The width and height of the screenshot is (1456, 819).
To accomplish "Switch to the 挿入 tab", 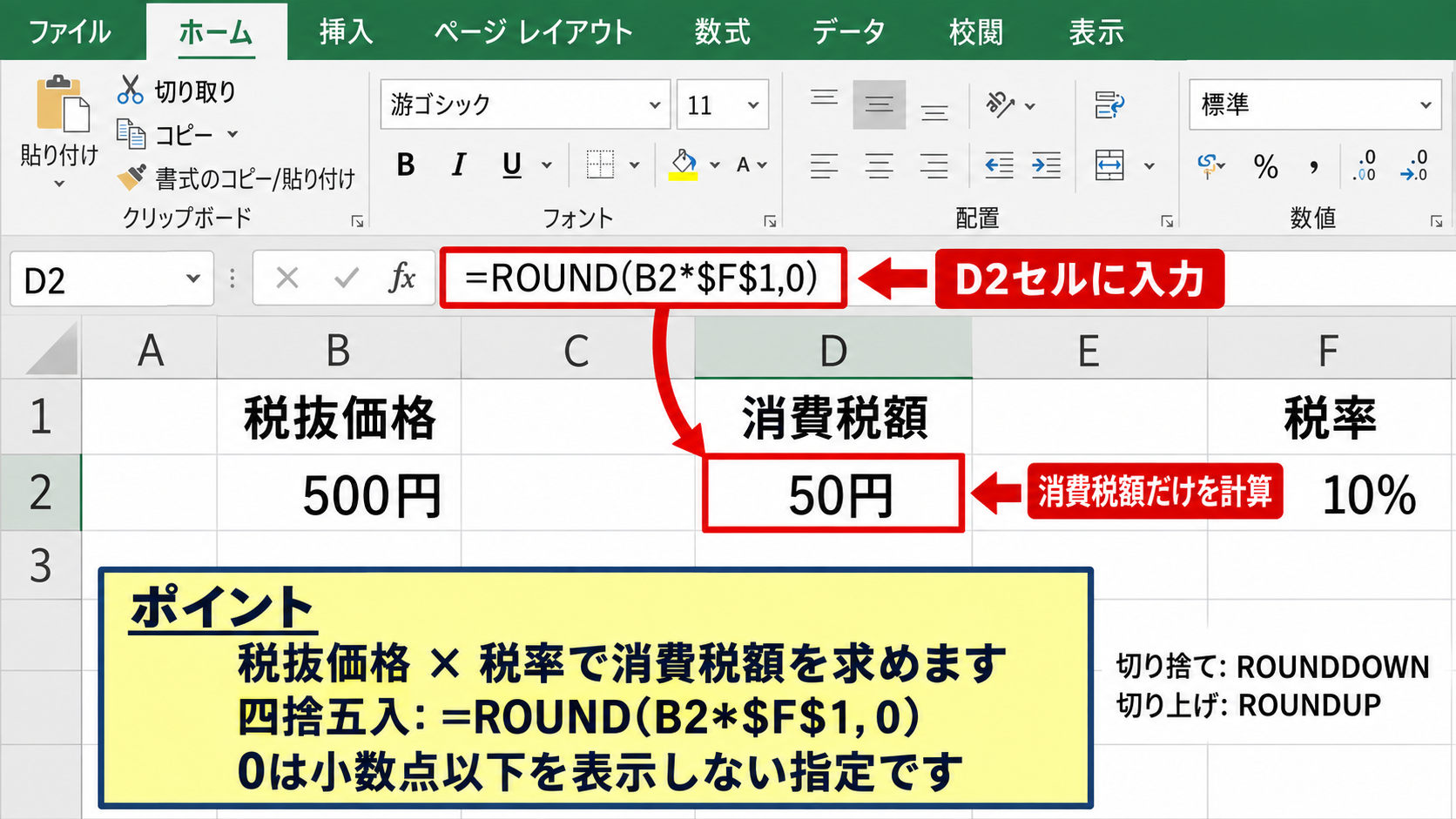I will (x=346, y=32).
